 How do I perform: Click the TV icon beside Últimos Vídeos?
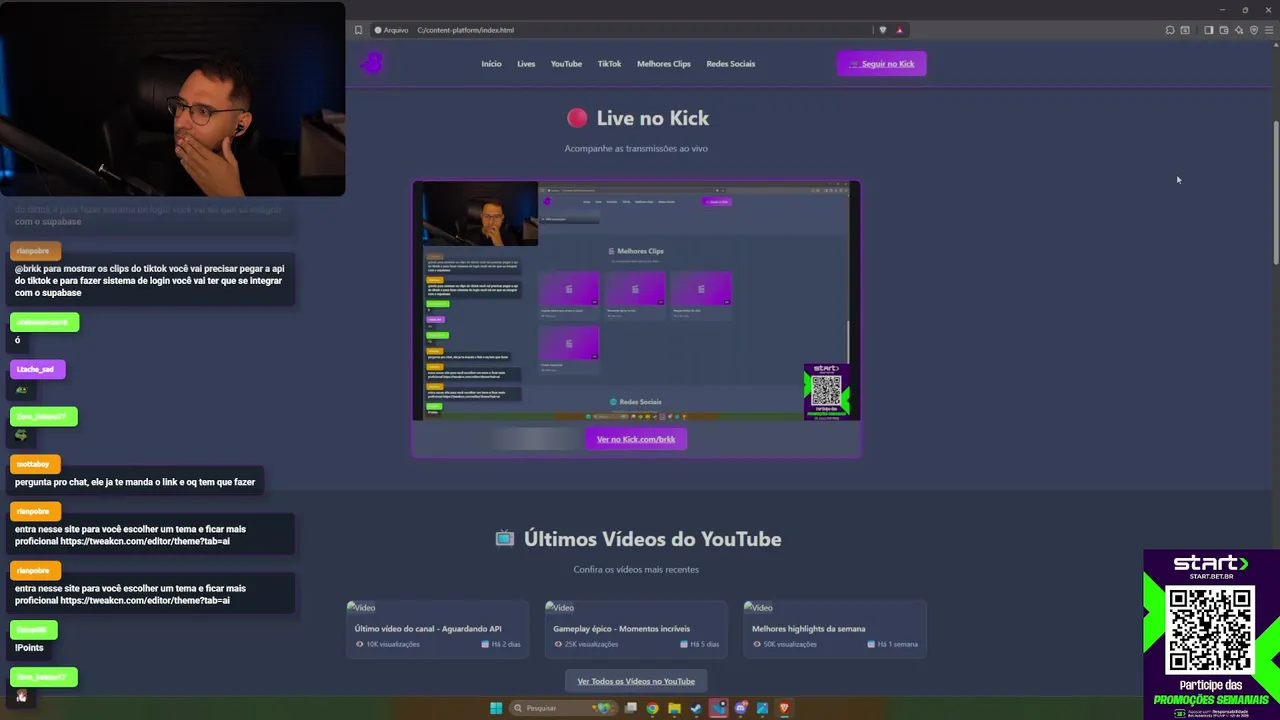505,539
